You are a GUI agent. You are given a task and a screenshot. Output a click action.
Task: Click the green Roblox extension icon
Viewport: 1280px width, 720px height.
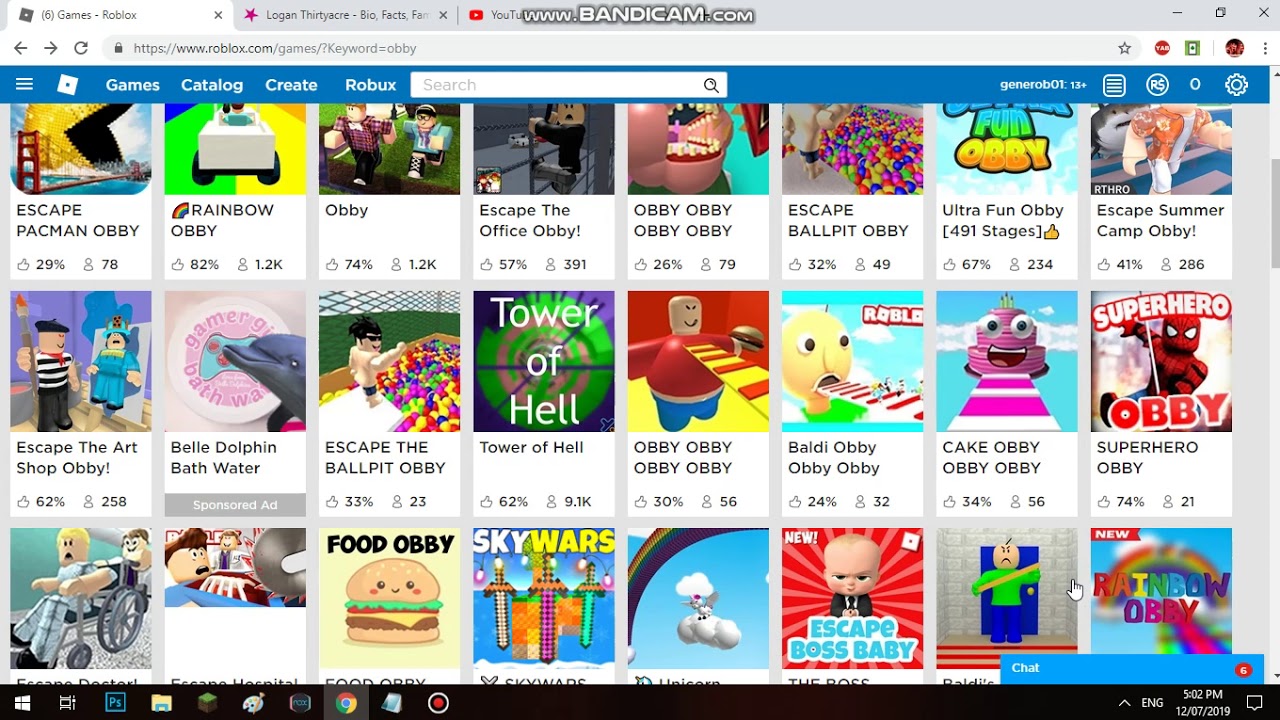point(1193,48)
